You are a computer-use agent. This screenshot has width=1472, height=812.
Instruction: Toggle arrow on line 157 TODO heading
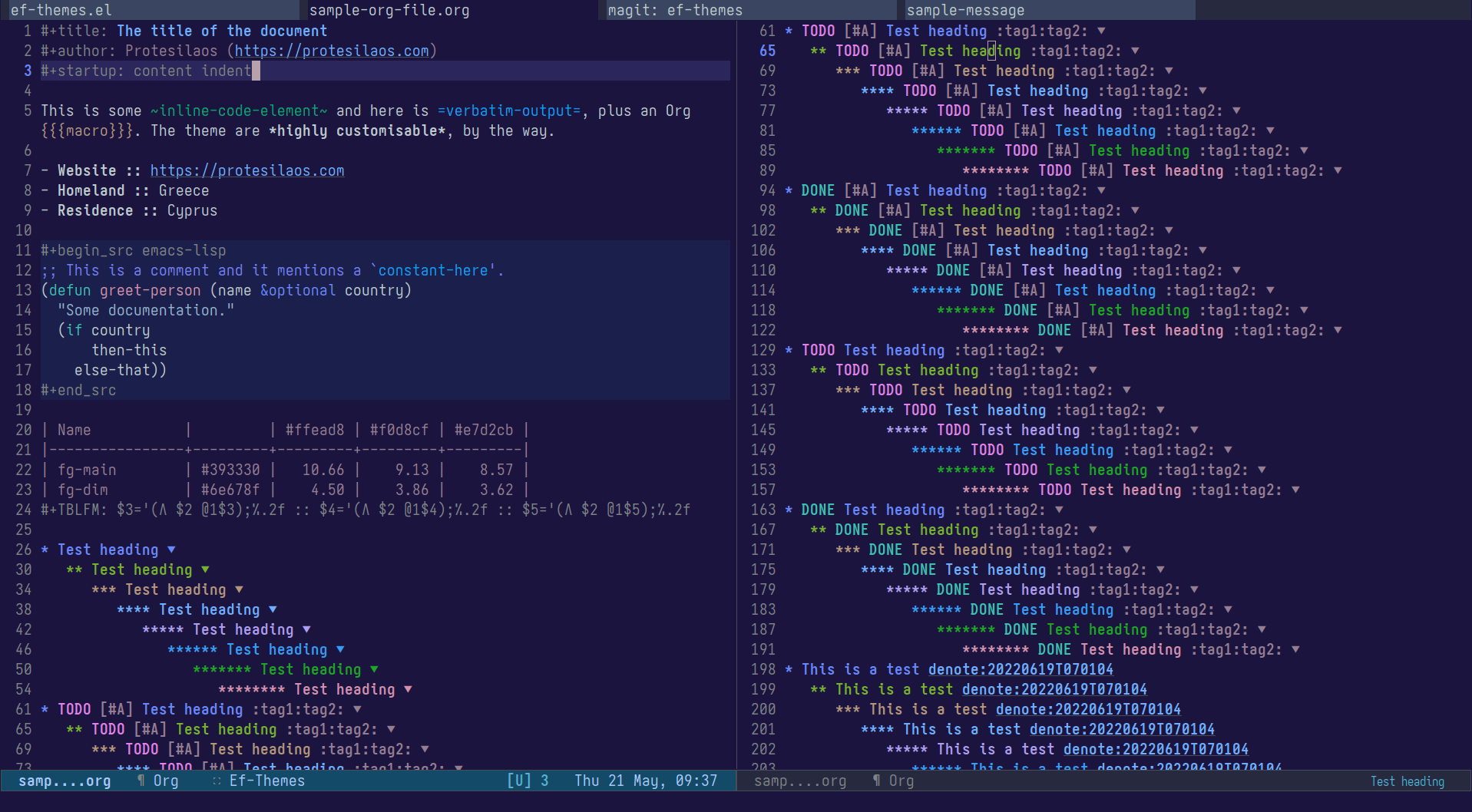[x=1295, y=490]
